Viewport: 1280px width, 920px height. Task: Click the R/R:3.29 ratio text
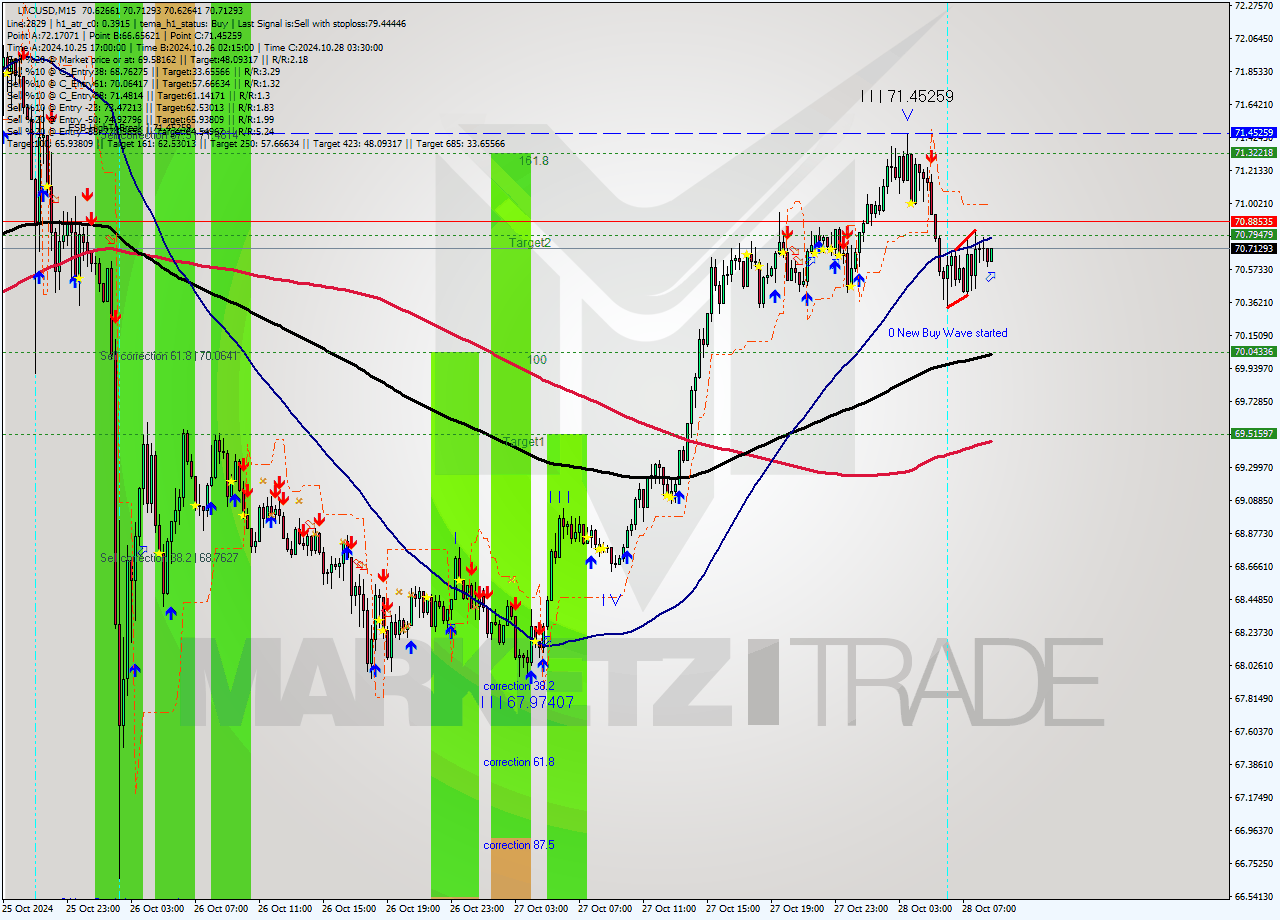[260, 71]
